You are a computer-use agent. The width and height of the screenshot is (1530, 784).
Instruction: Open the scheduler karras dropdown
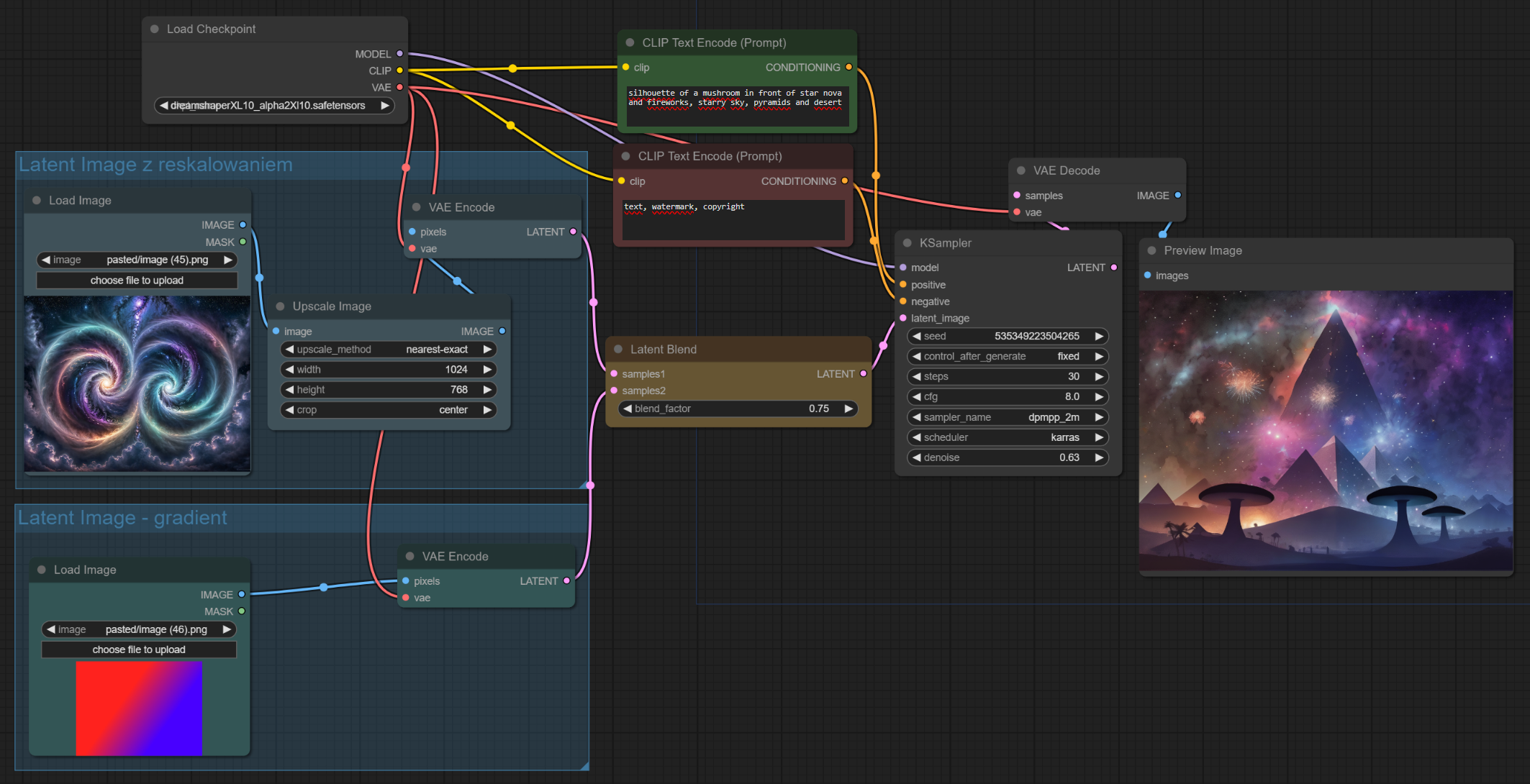1008,437
